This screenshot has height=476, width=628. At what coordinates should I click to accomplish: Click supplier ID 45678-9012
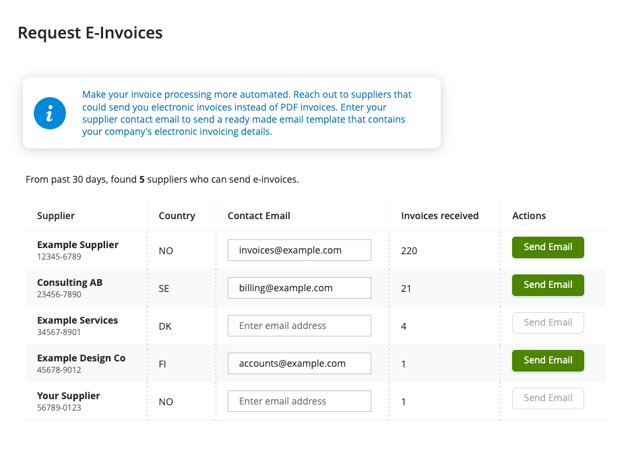pos(59,369)
